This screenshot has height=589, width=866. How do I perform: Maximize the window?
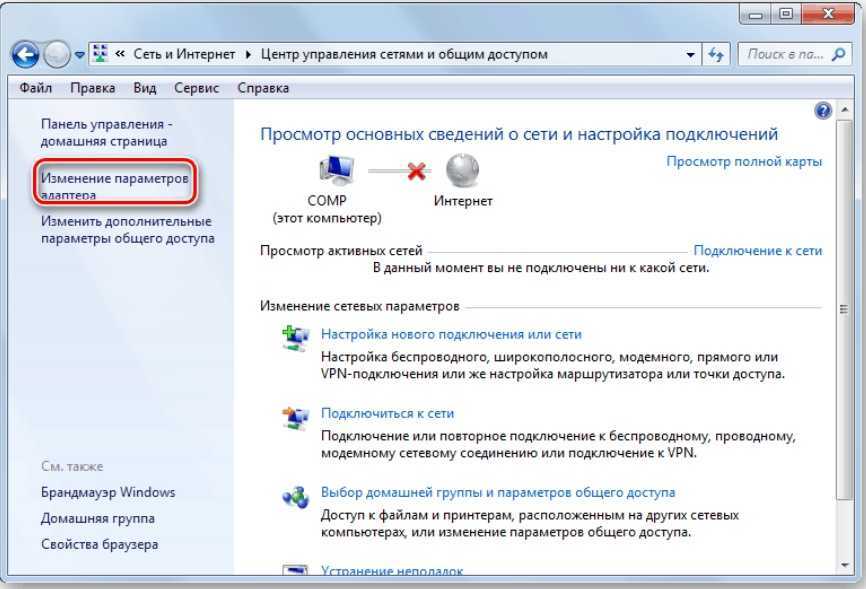tap(786, 14)
